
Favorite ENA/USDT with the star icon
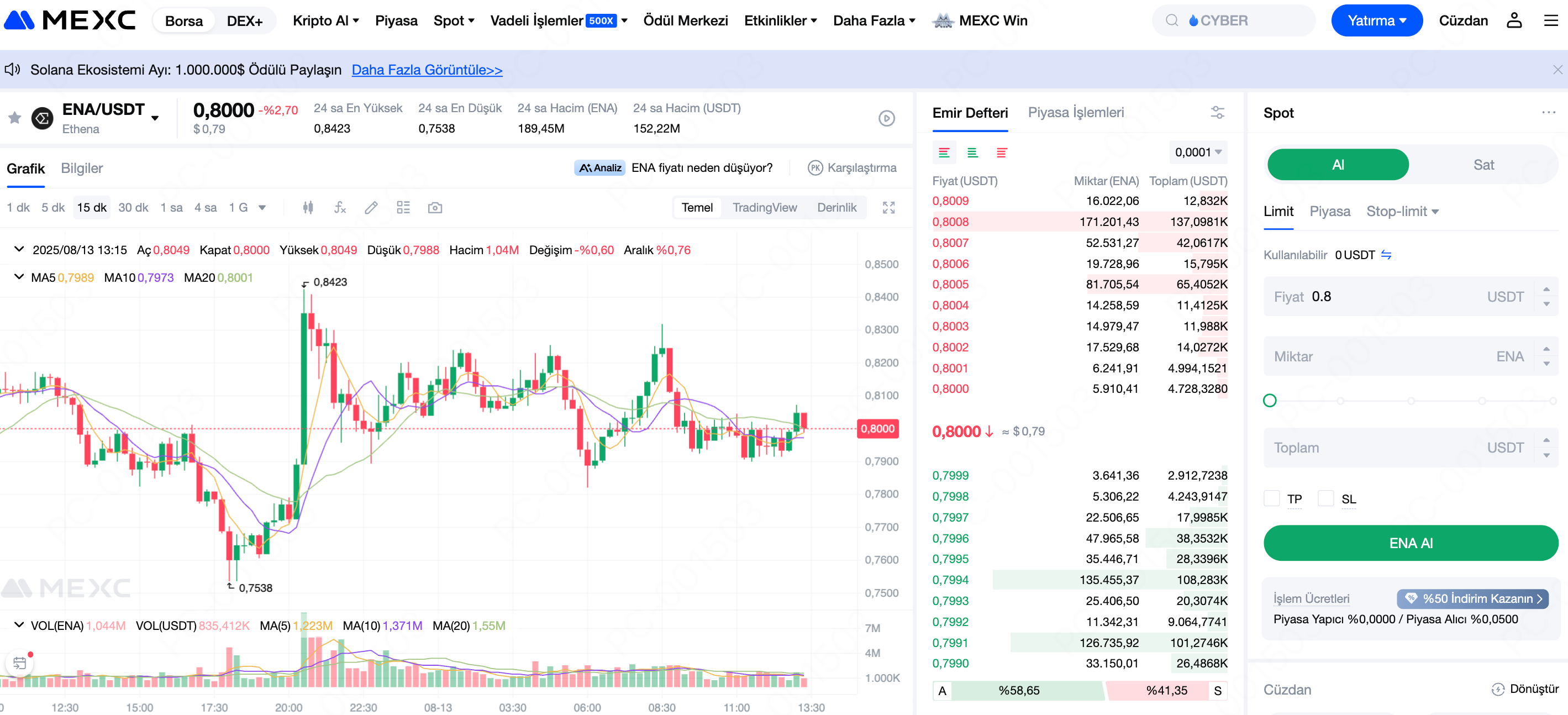[x=14, y=118]
